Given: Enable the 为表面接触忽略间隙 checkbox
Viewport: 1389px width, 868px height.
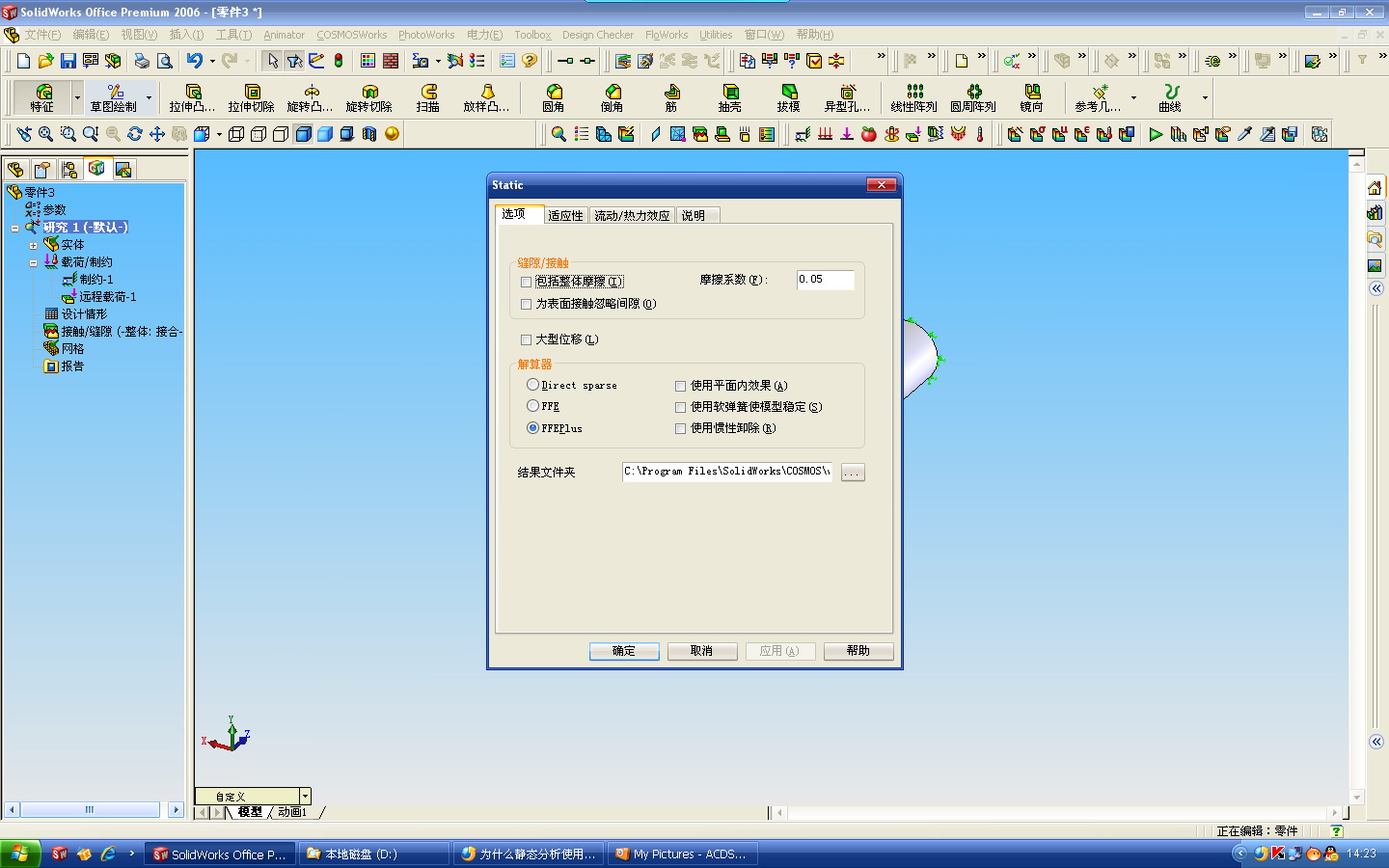Looking at the screenshot, I should pos(526,304).
